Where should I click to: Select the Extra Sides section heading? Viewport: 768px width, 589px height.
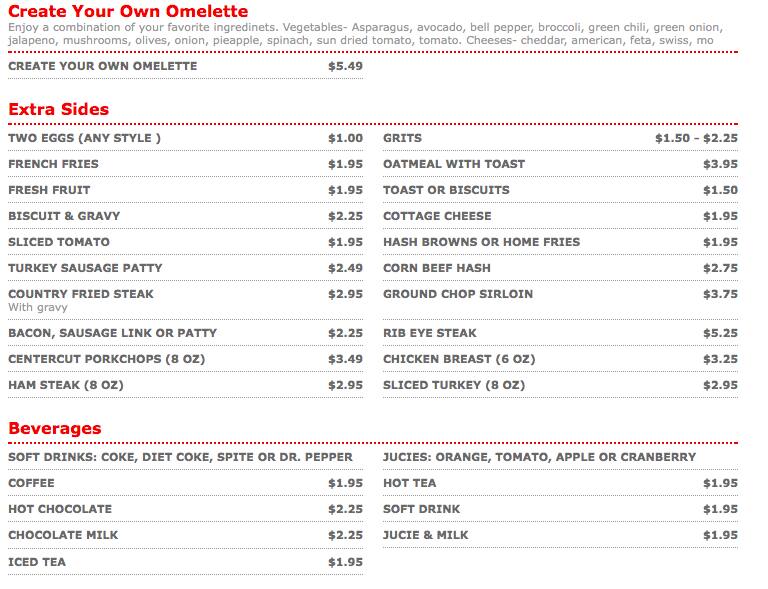[59, 109]
